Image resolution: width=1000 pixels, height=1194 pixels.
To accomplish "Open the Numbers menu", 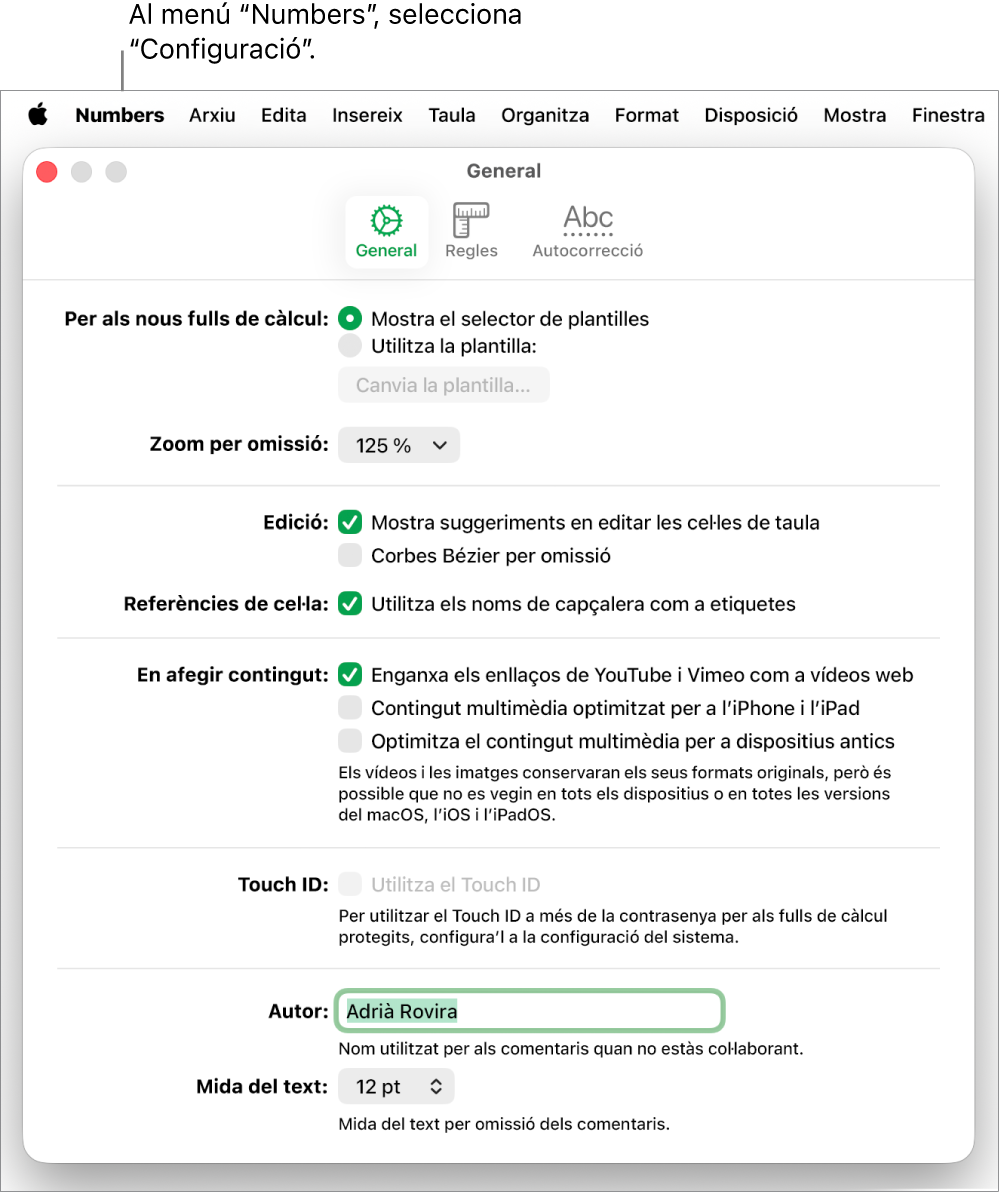I will [x=120, y=115].
